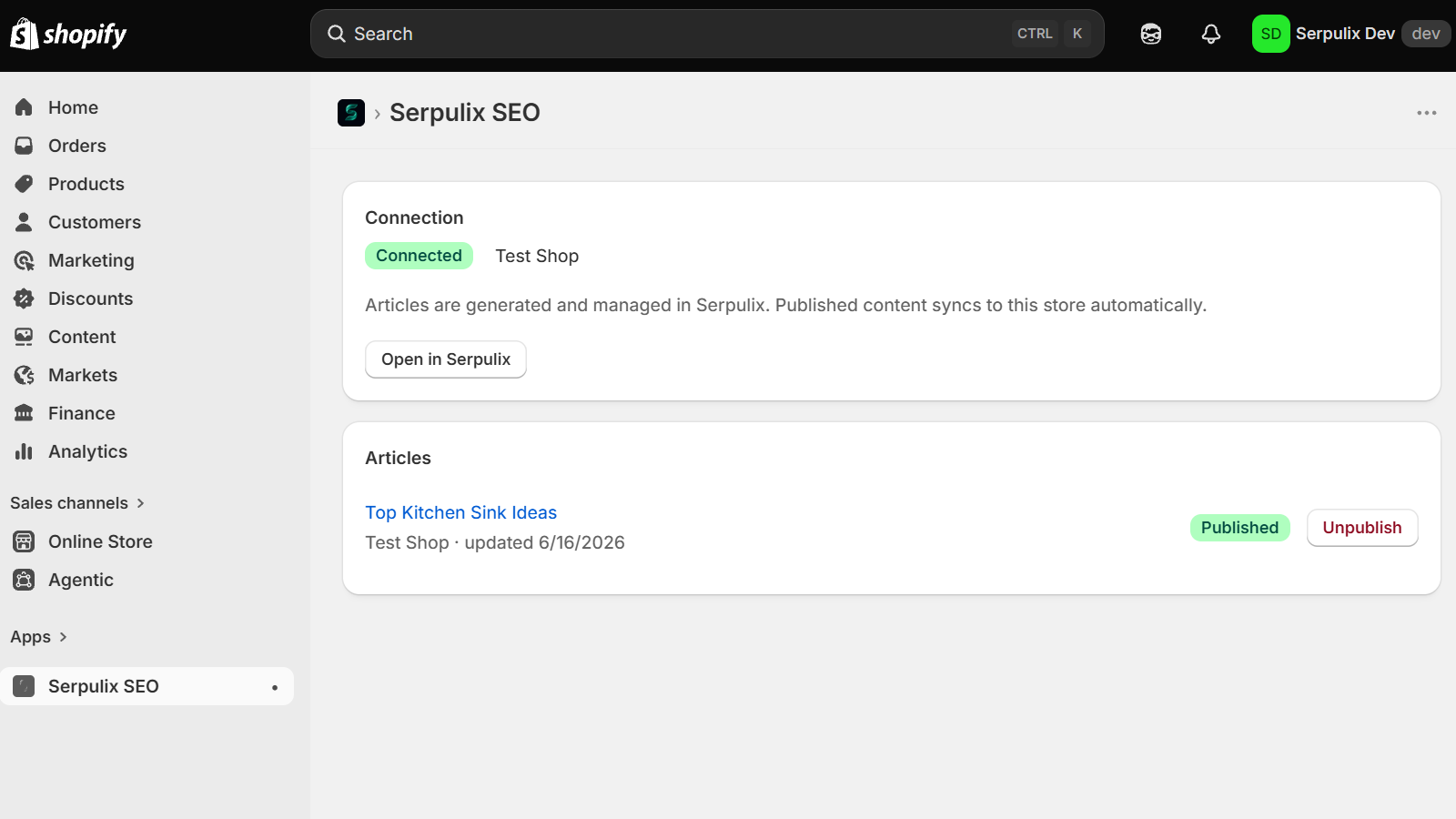The height and width of the screenshot is (819, 1456).
Task: Click the Content image icon
Action: [25, 337]
